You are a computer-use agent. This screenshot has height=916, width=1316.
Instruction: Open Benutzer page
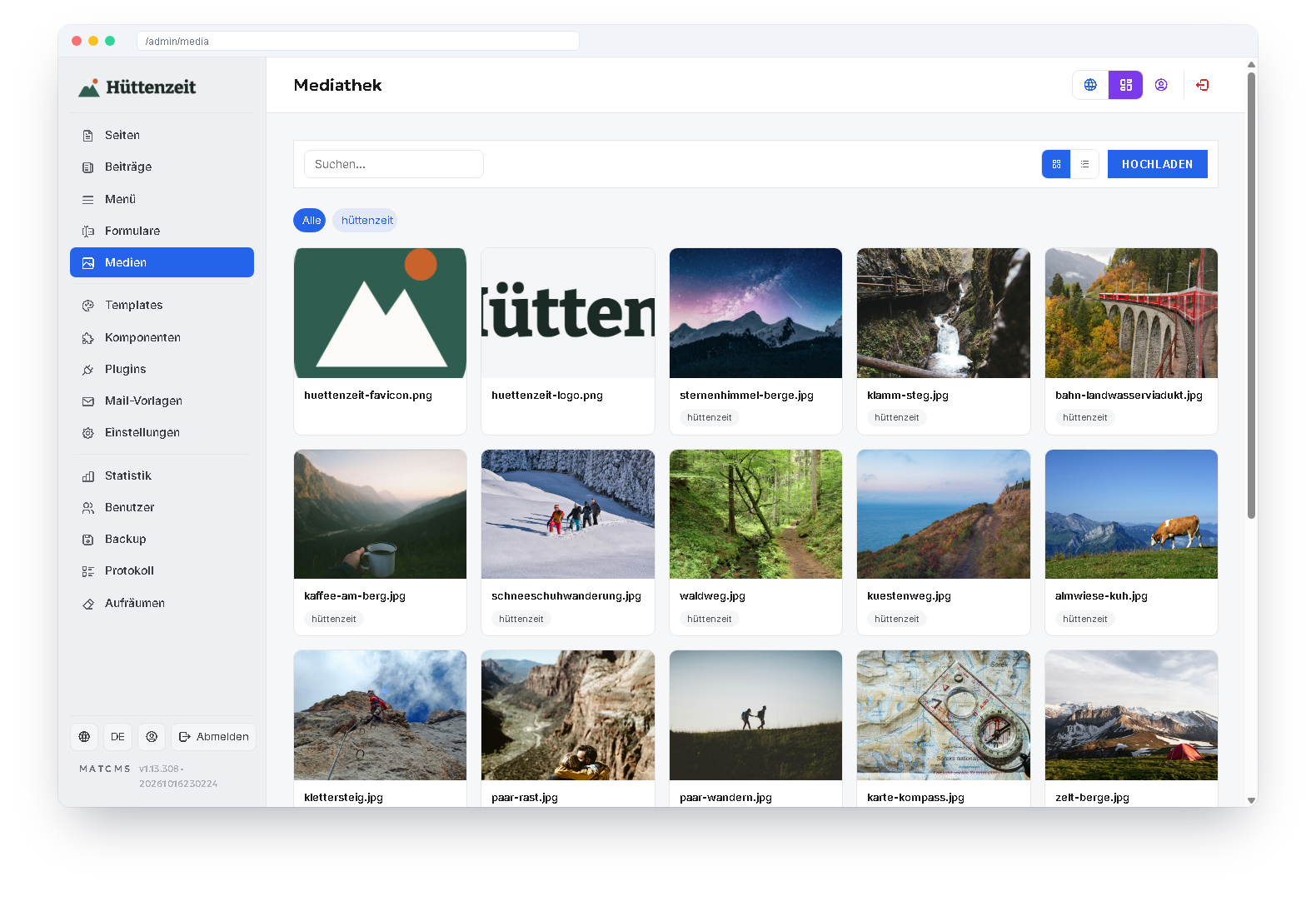(x=162, y=507)
